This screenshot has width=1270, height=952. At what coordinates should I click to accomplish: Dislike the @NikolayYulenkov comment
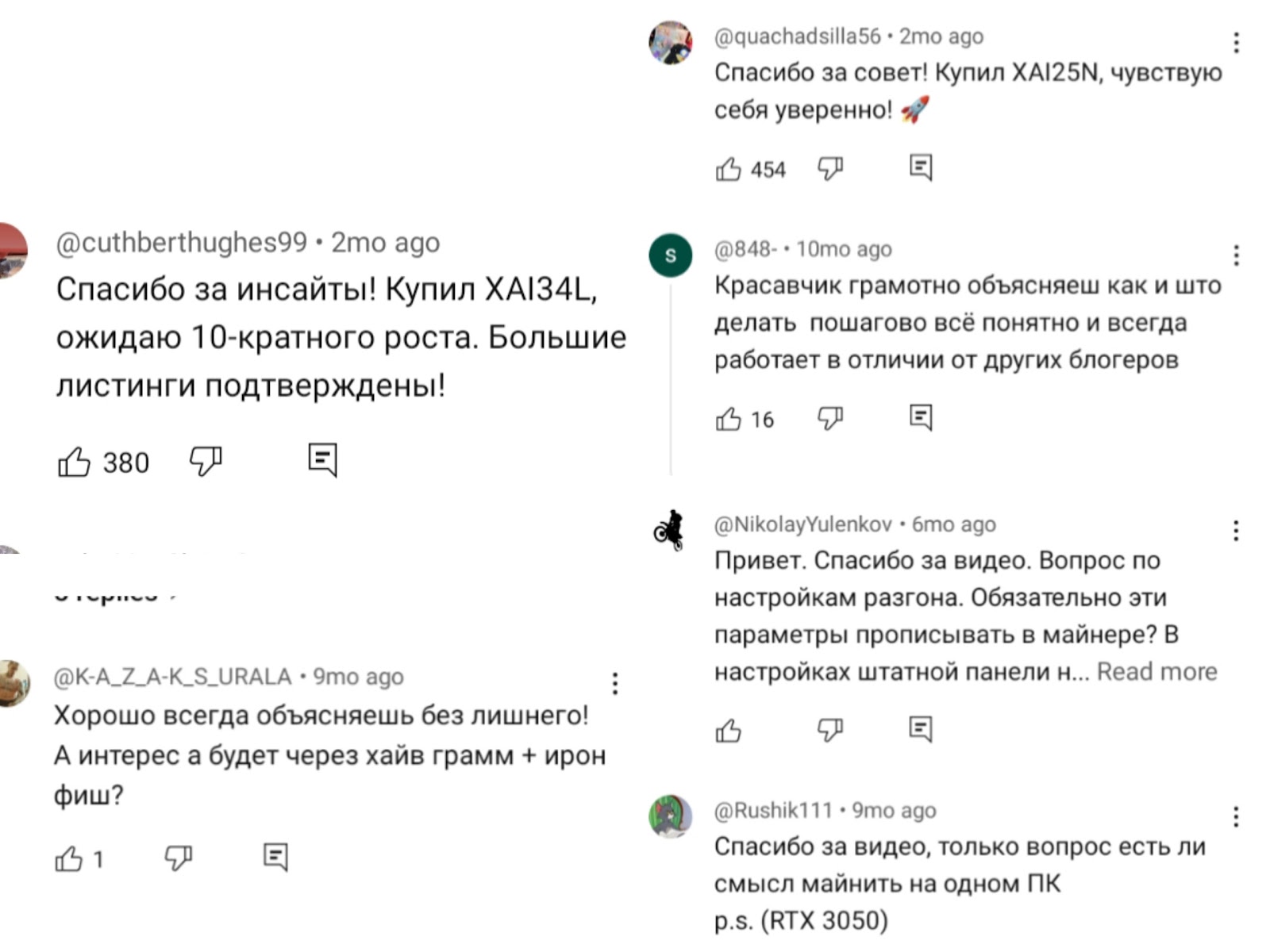click(x=830, y=729)
